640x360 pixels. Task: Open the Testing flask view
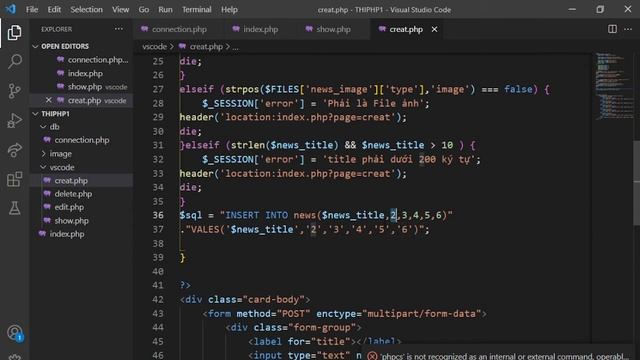click(x=14, y=208)
